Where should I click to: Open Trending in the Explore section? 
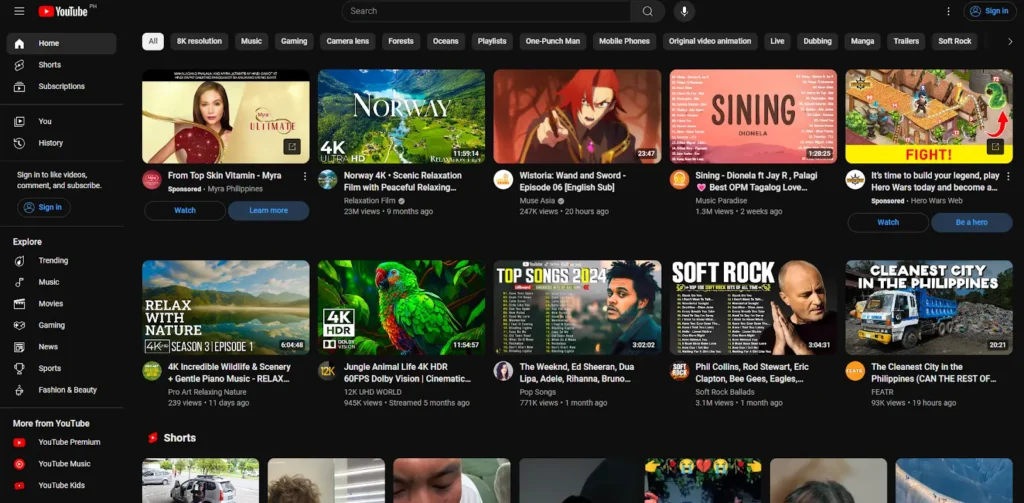click(x=53, y=261)
